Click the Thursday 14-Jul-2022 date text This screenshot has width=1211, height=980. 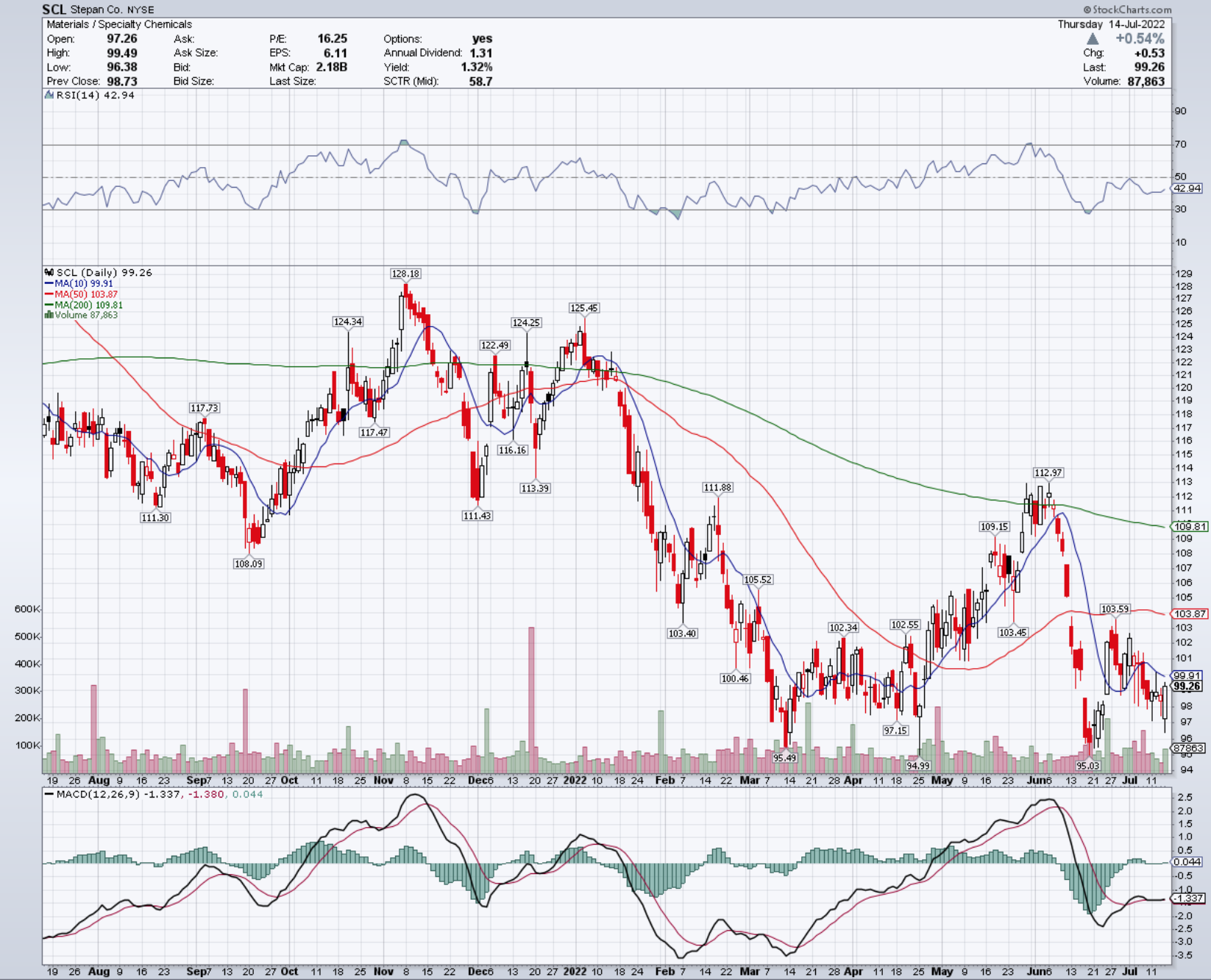(x=1111, y=24)
